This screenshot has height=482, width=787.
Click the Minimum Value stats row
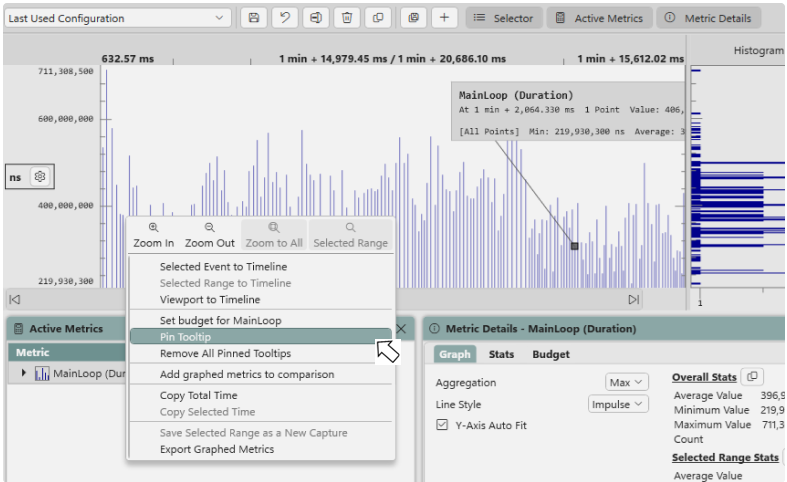[729, 410]
